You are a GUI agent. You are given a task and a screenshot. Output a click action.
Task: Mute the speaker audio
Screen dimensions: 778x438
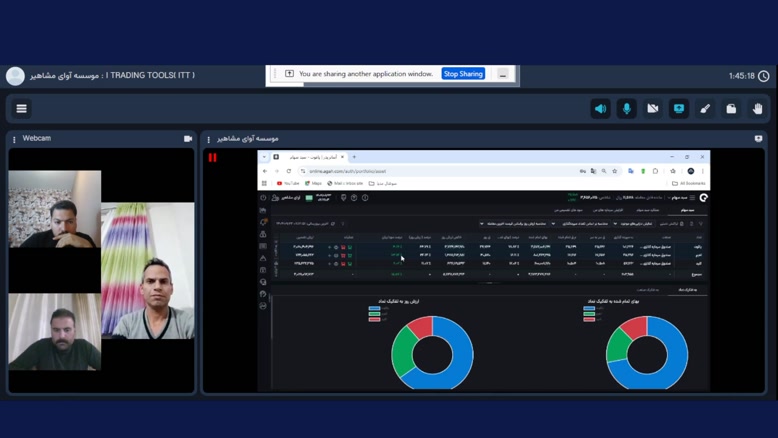pyautogui.click(x=600, y=108)
